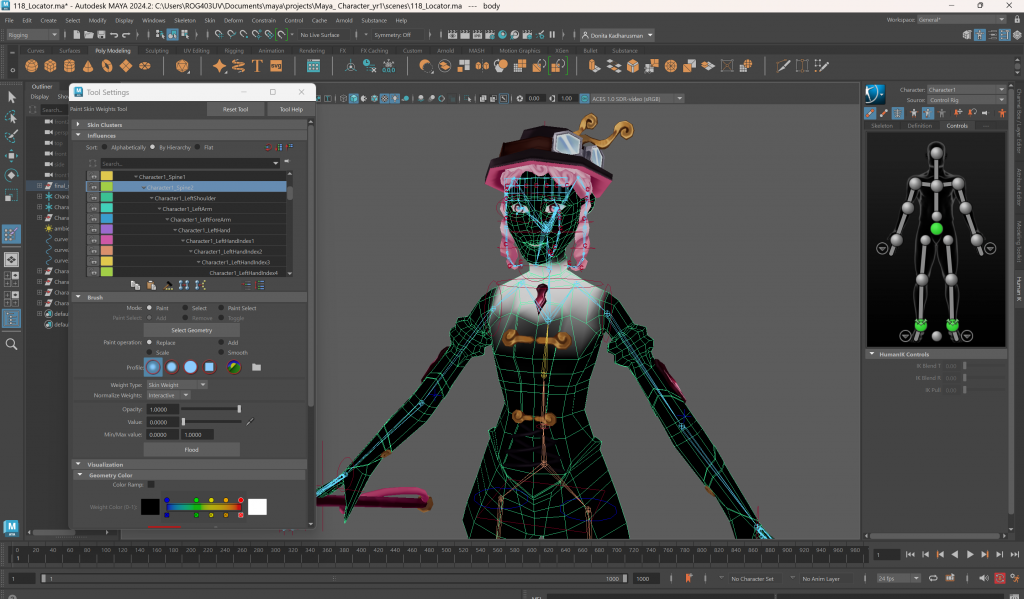Expand the Skin Clusters section
Image resolution: width=1024 pixels, height=599 pixels.
pos(78,124)
